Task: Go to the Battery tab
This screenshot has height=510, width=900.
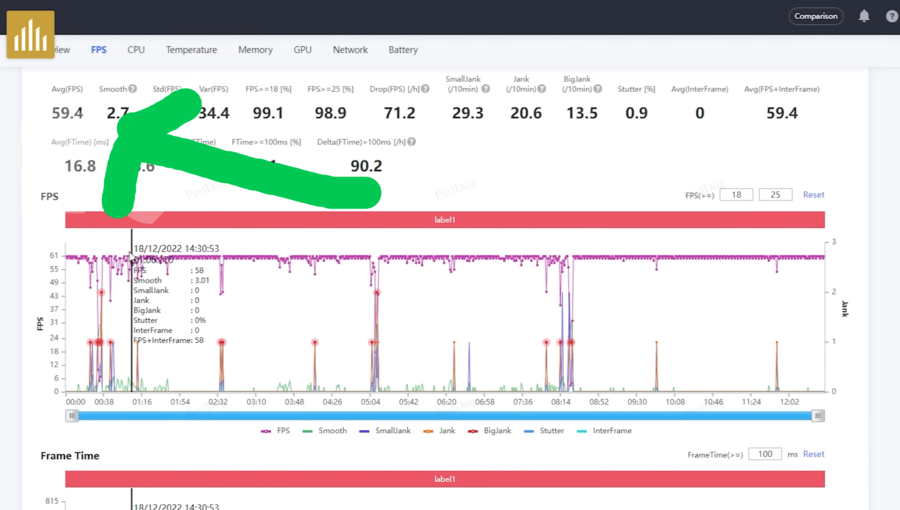Action: click(x=403, y=49)
